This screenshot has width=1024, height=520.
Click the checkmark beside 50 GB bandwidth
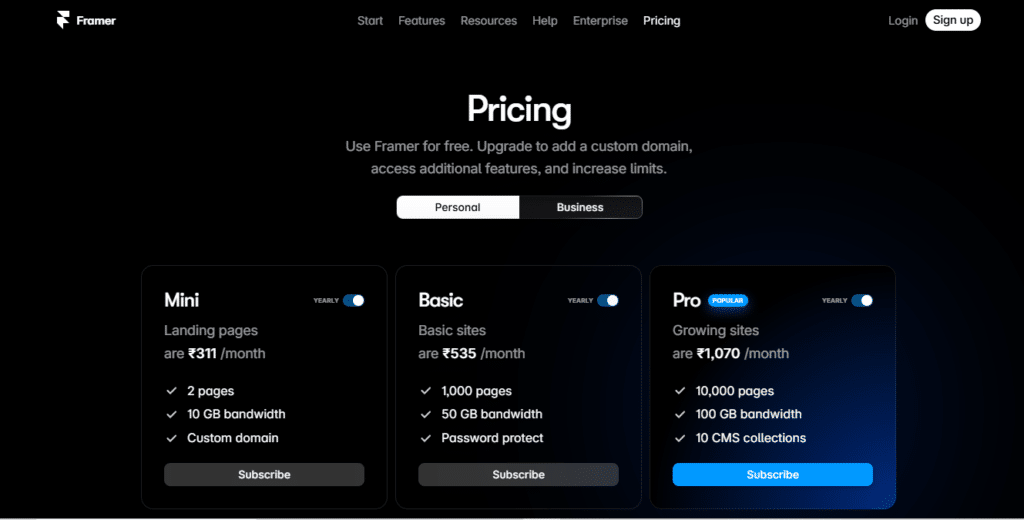(426, 414)
